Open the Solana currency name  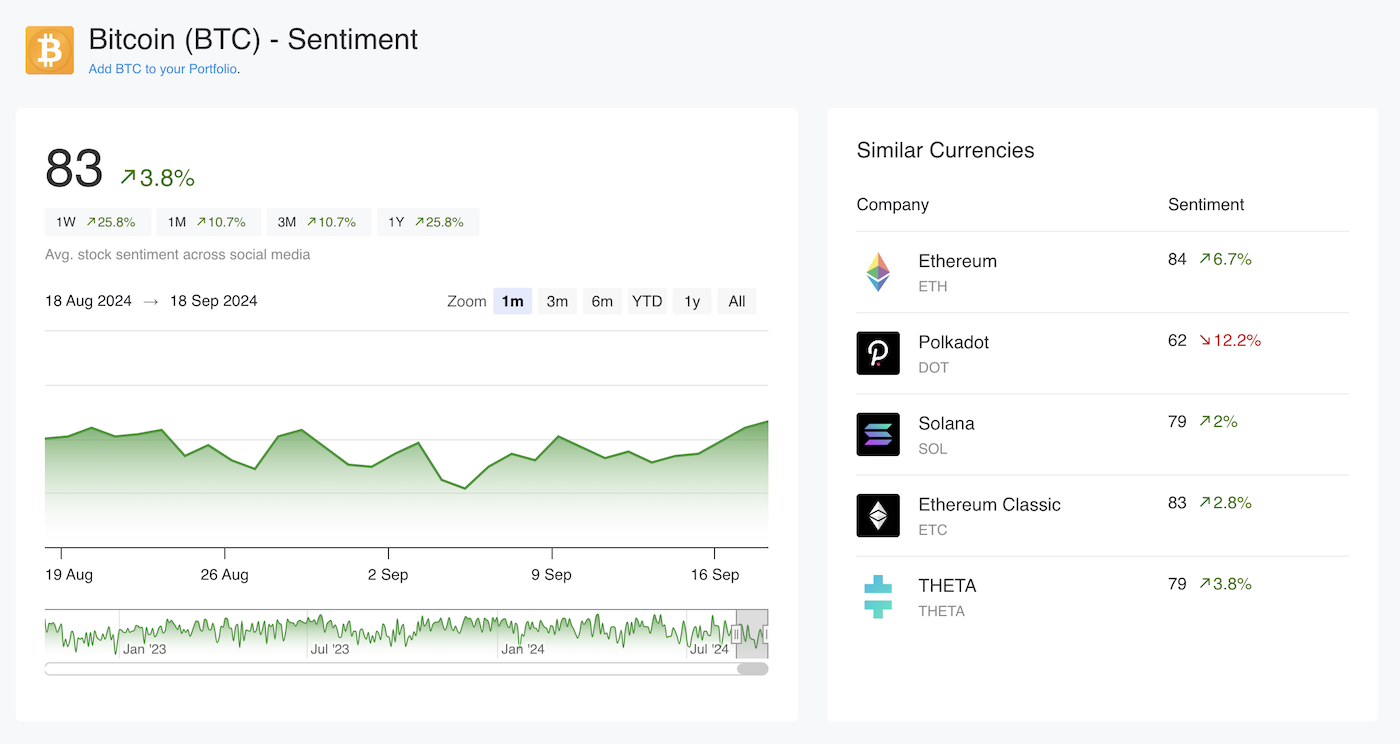pos(947,423)
